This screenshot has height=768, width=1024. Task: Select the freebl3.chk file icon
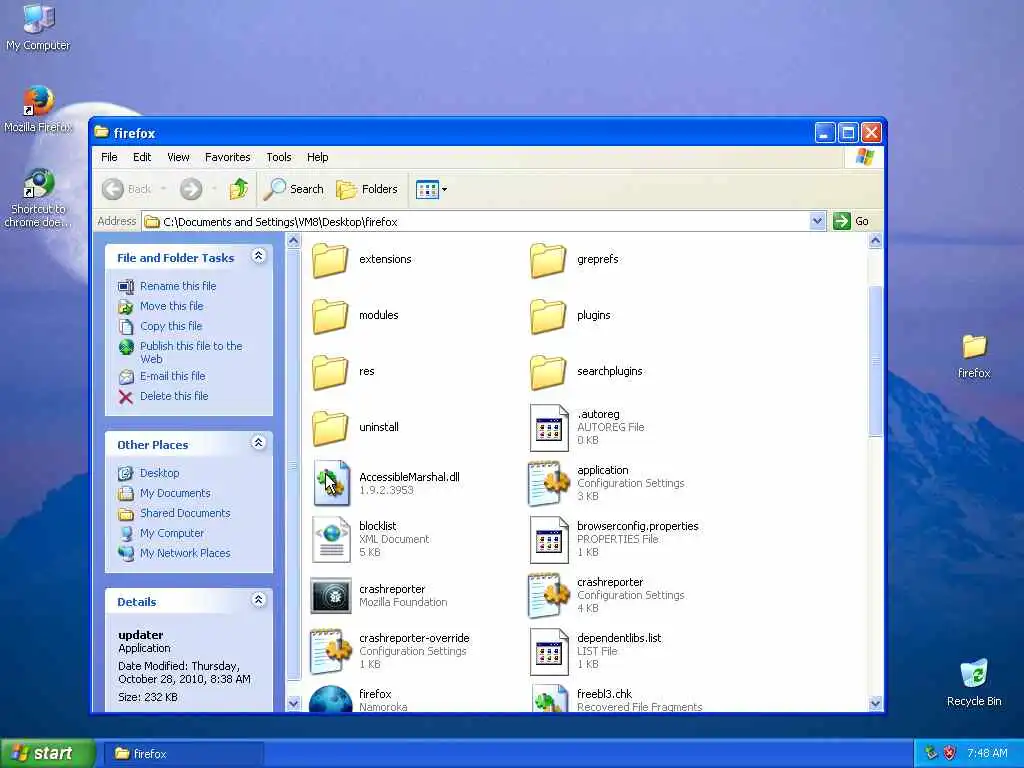coord(549,698)
